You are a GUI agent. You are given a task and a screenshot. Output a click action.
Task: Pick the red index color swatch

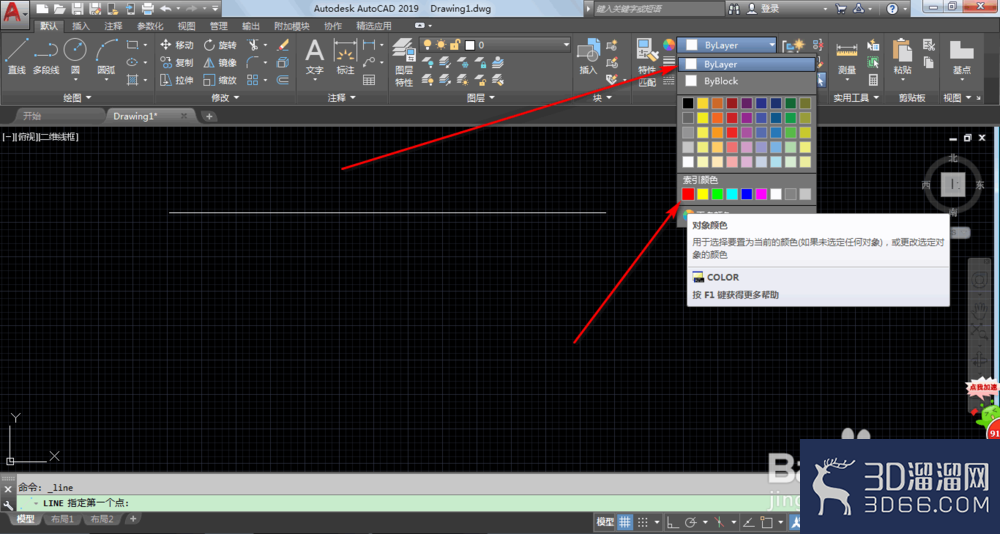(688, 194)
